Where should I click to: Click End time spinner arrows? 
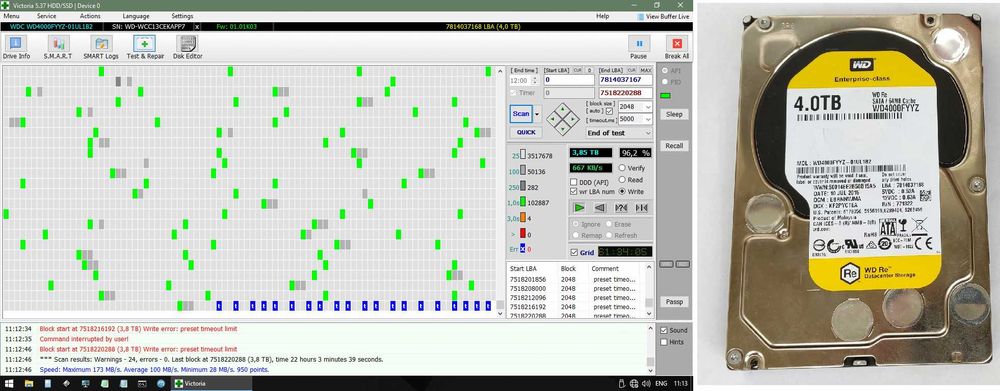tap(534, 80)
